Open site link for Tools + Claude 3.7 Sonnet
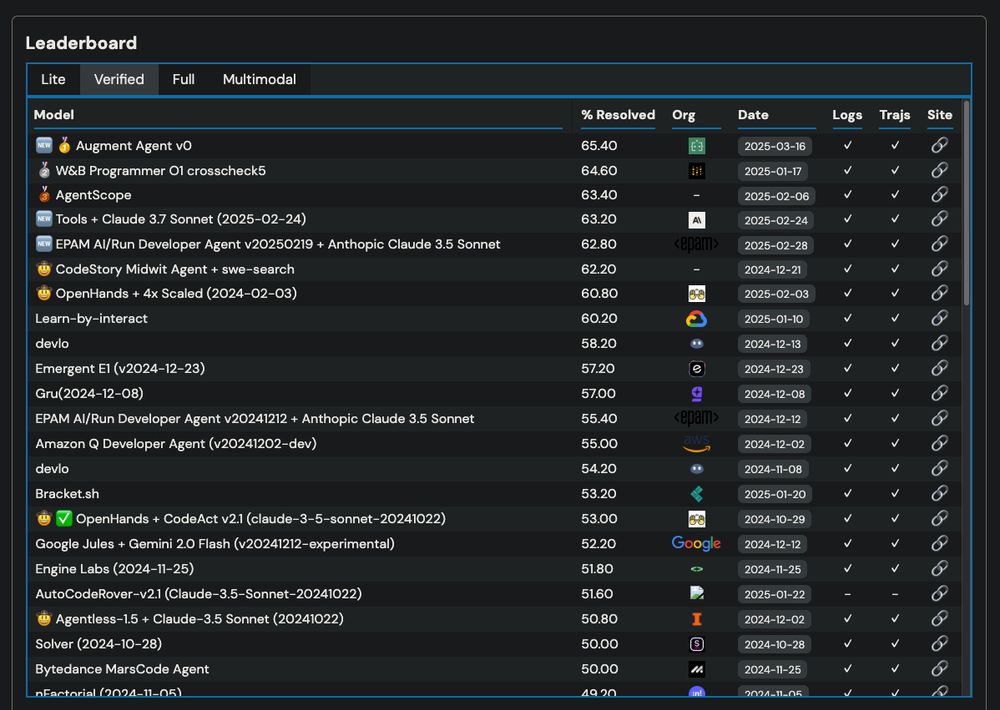The width and height of the screenshot is (1000, 710). [x=939, y=219]
